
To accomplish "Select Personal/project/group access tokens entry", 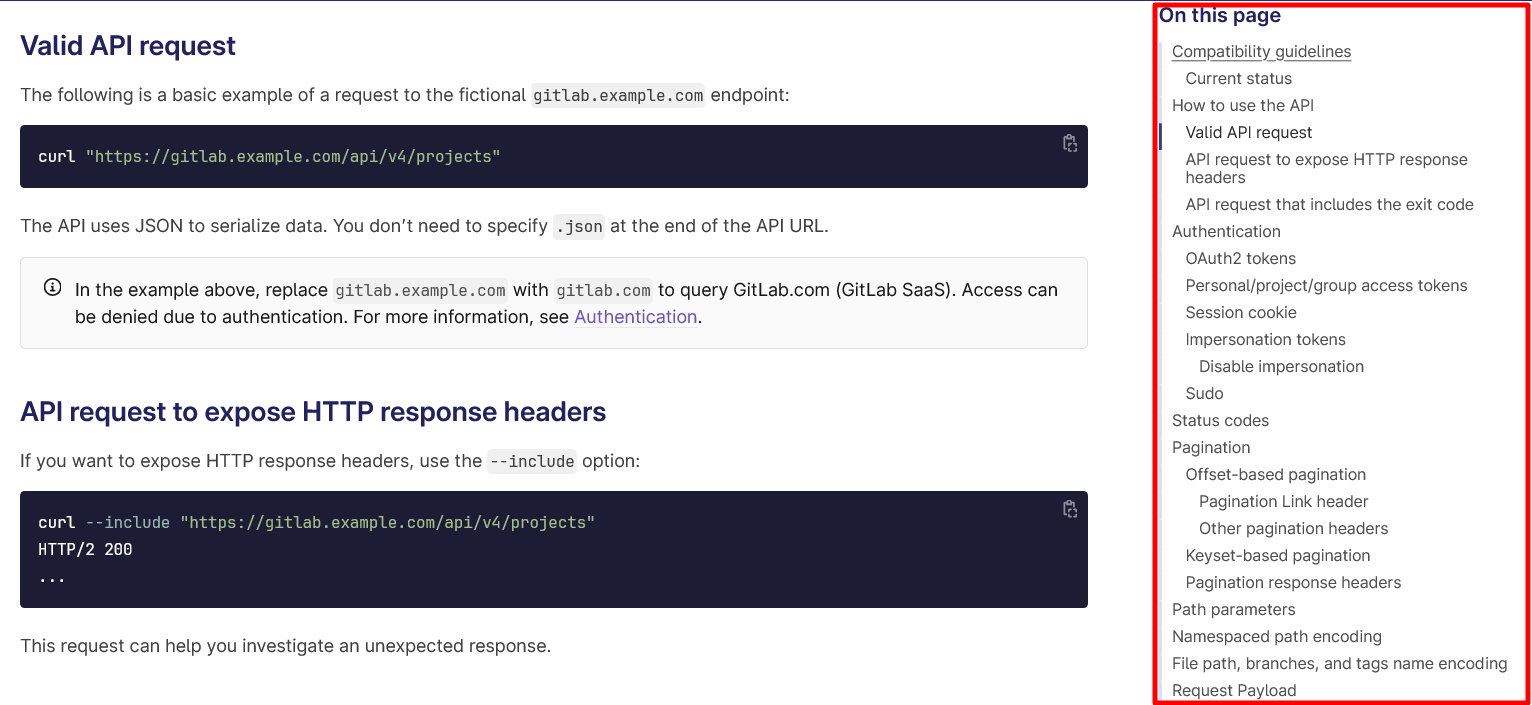I will (x=1326, y=285).
